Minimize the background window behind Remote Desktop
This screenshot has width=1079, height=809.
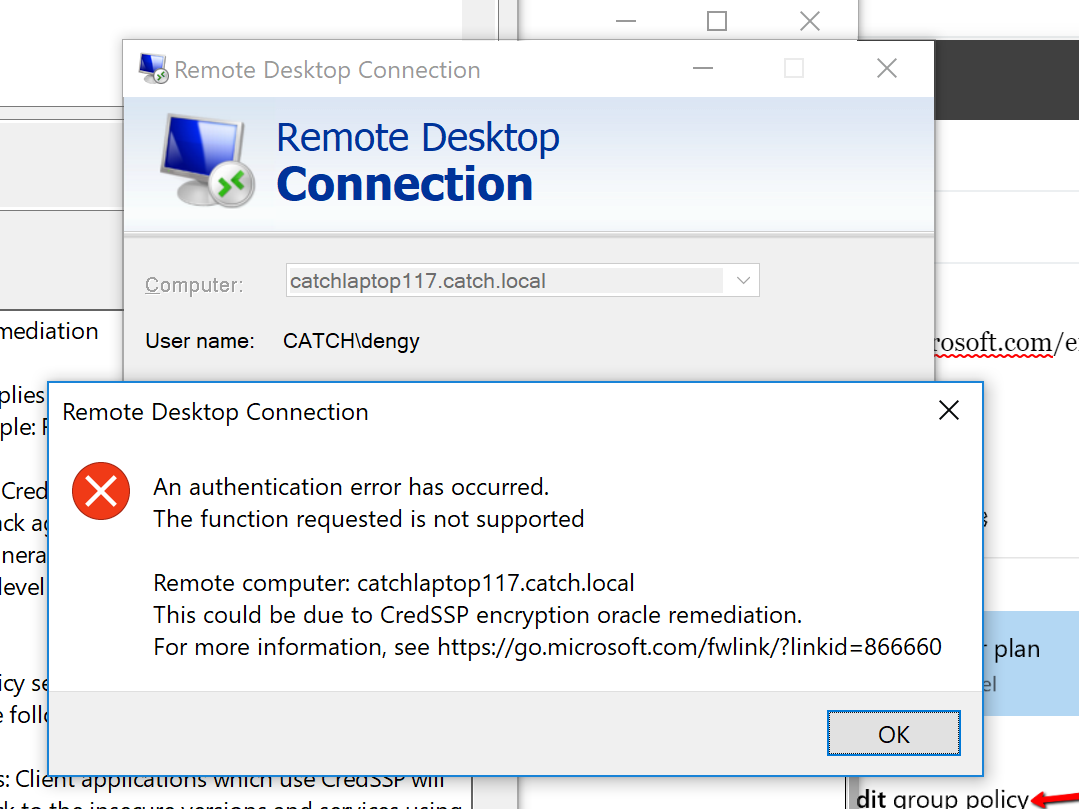(626, 21)
